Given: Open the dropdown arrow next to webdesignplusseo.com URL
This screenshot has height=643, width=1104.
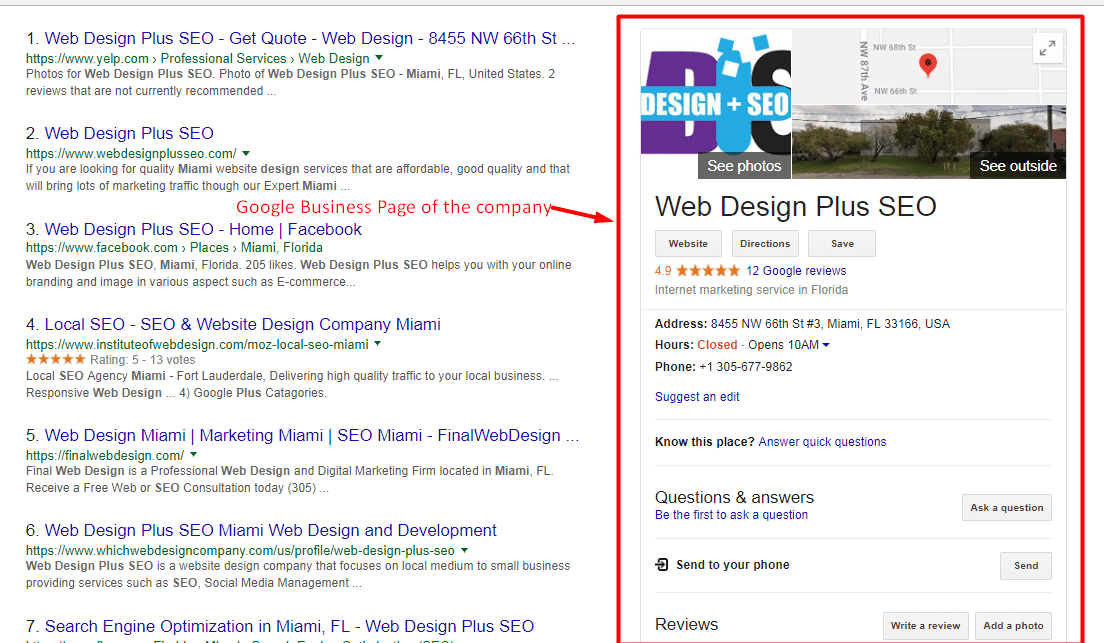Looking at the screenshot, I should pyautogui.click(x=246, y=153).
